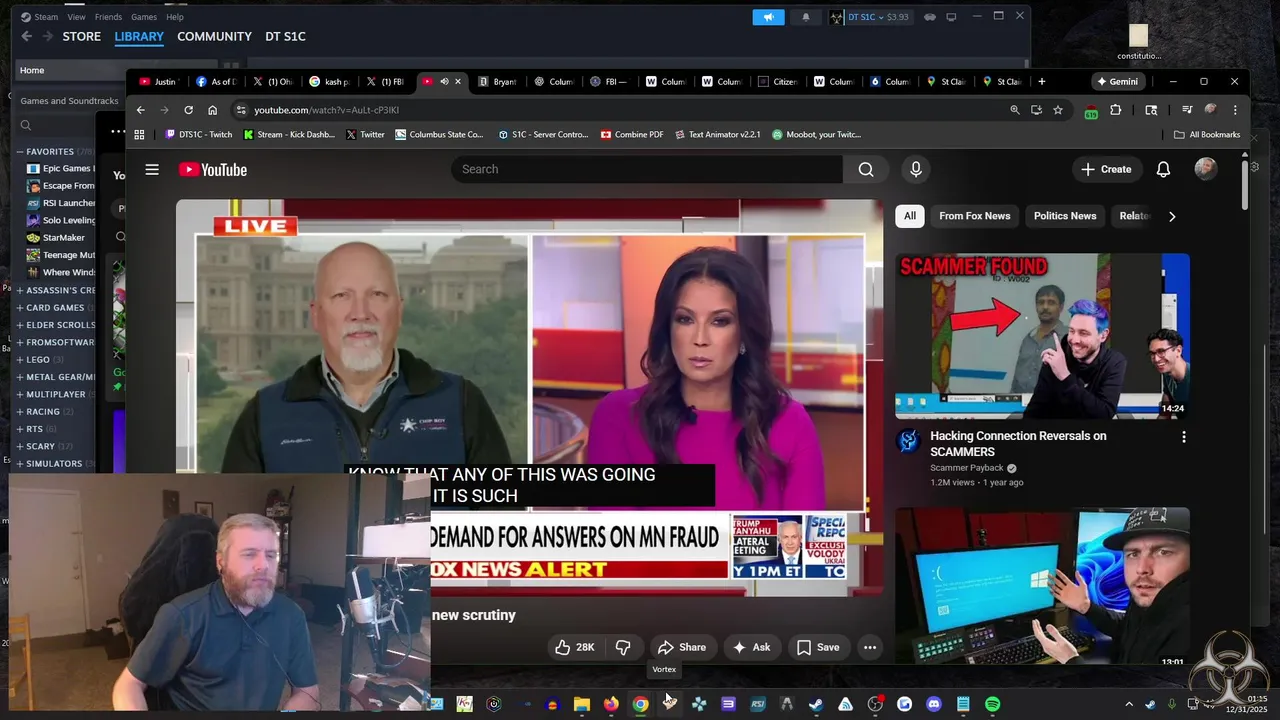
Task: Open Discord from the taskbar
Action: 934,704
